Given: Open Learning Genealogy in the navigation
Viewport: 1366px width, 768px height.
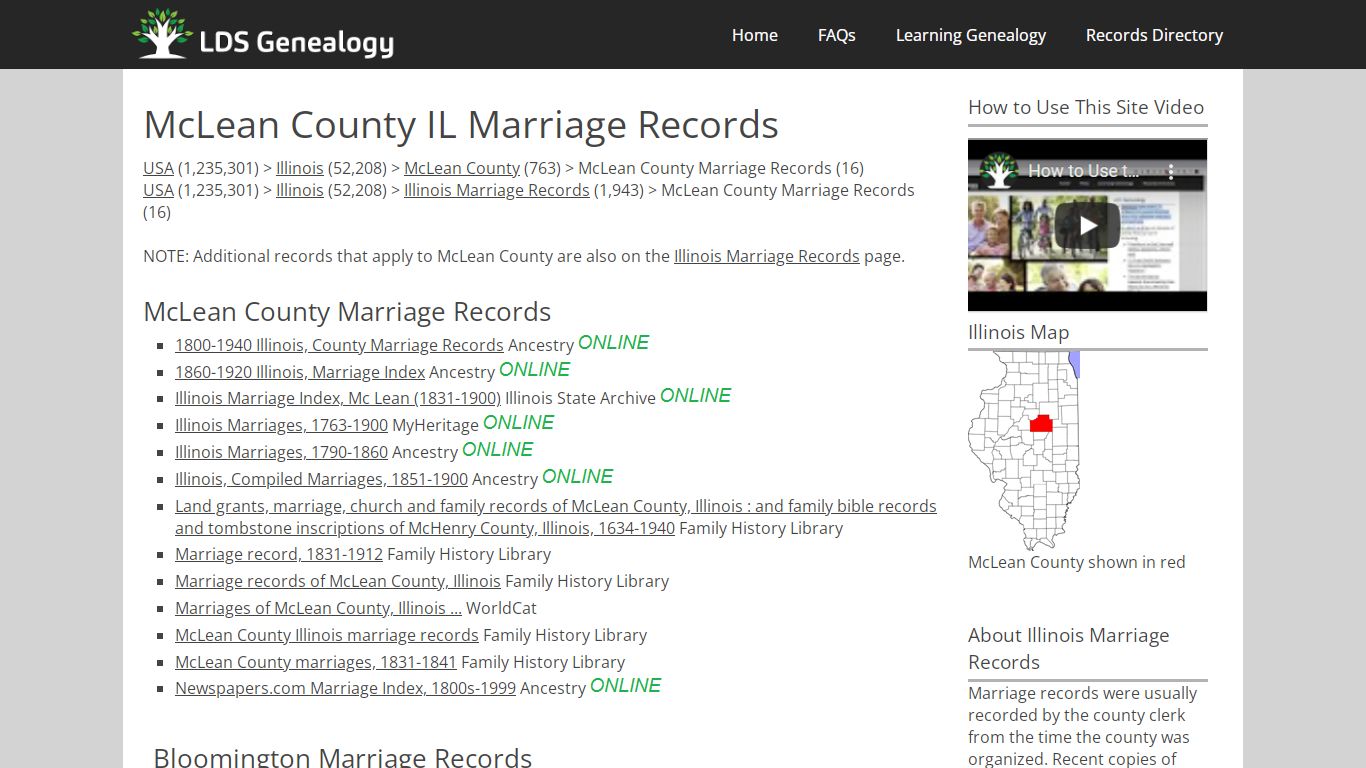Looking at the screenshot, I should (970, 35).
